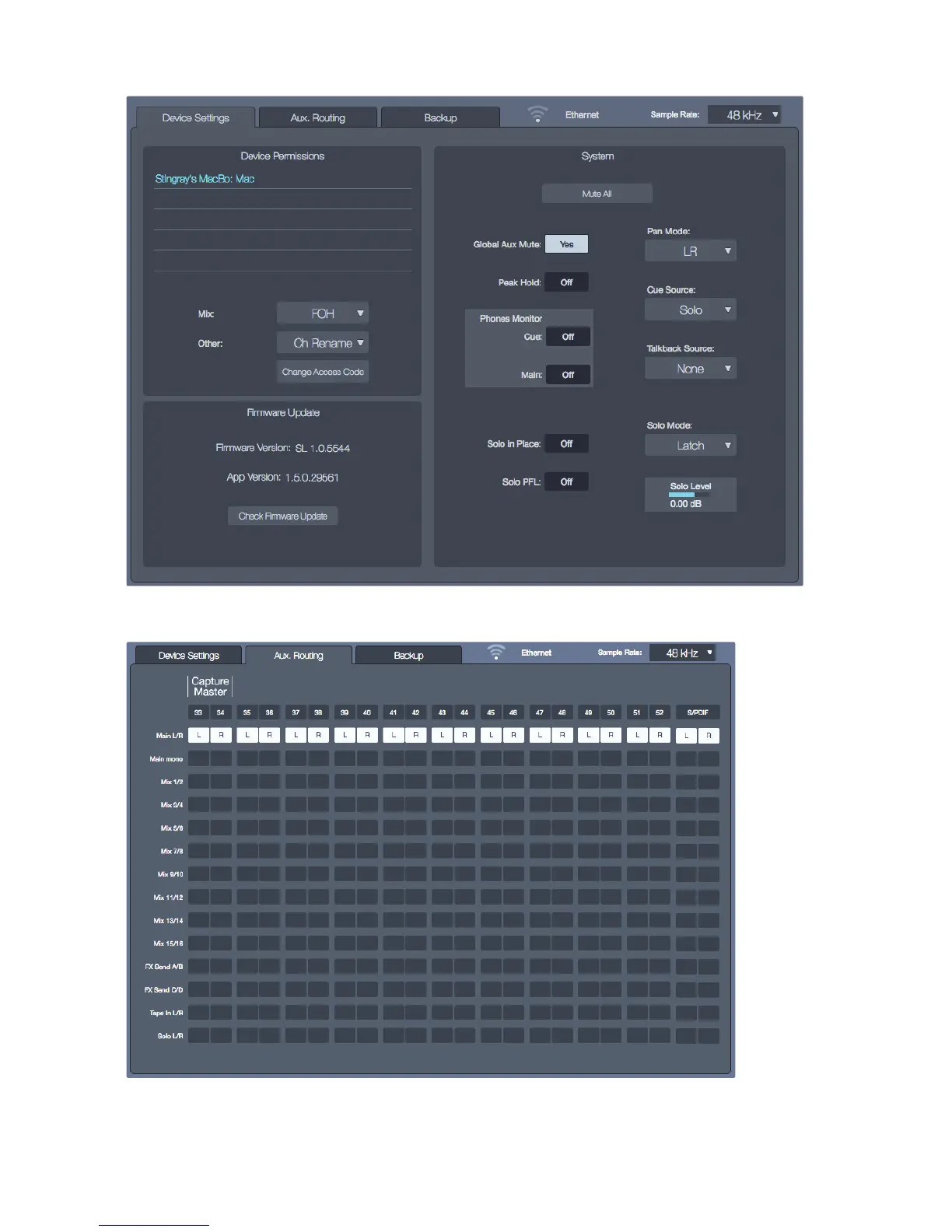Expand the Mix FOH permission dropdown

click(323, 313)
